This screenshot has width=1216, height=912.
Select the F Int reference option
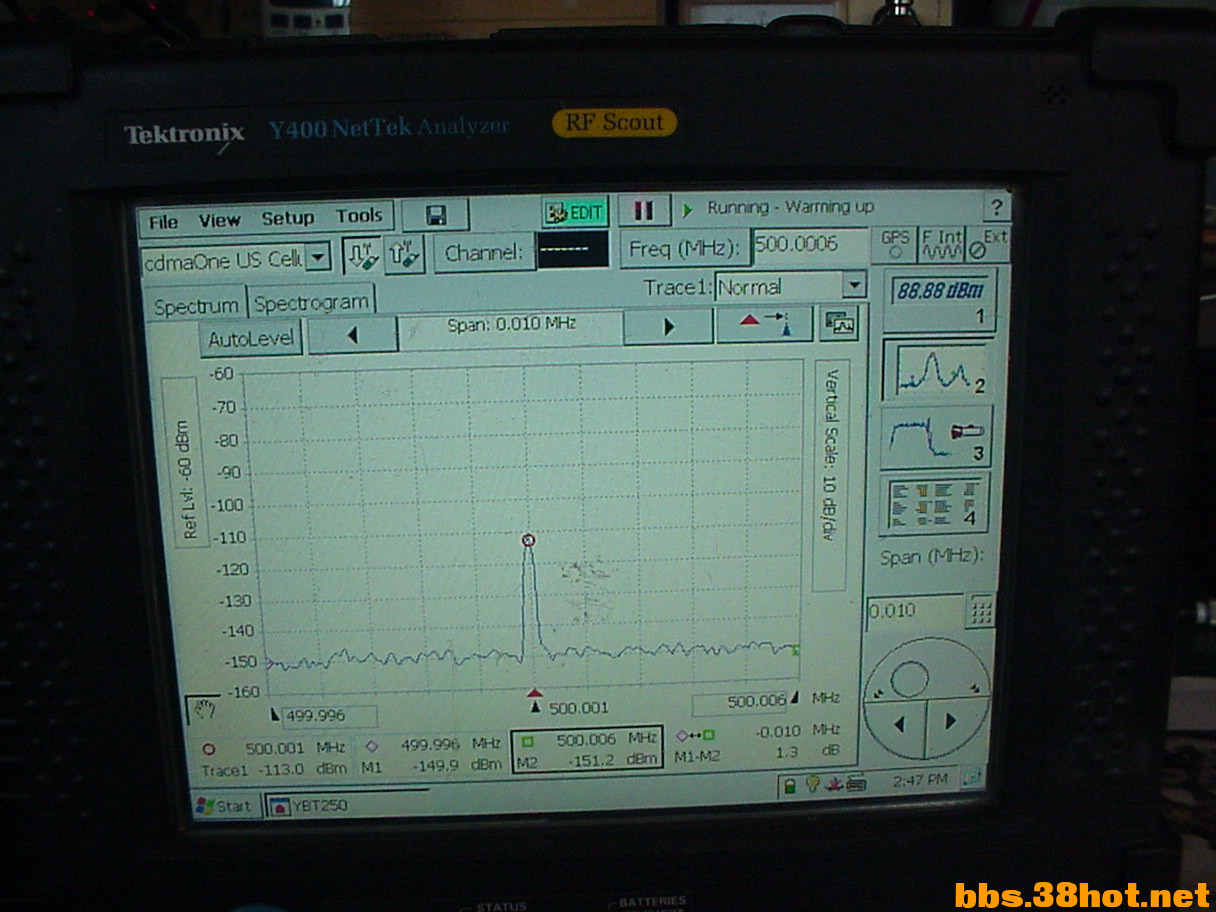point(941,245)
